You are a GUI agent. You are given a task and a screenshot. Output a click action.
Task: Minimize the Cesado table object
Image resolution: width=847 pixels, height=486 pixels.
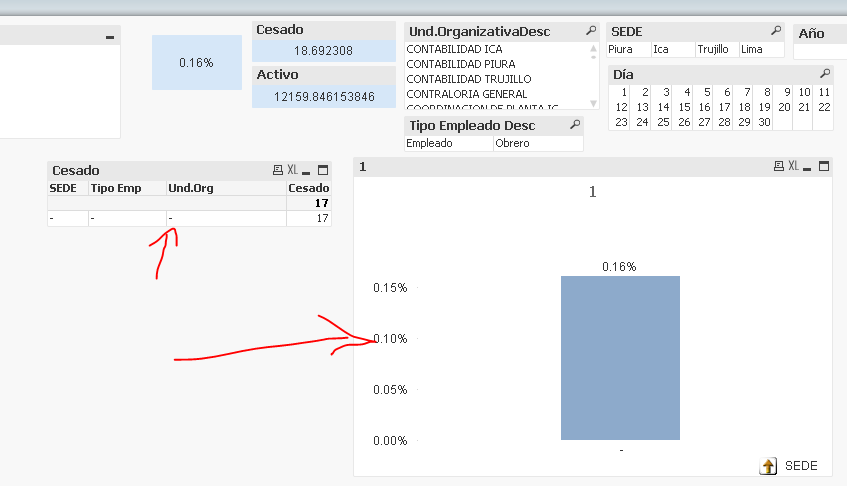(x=306, y=171)
